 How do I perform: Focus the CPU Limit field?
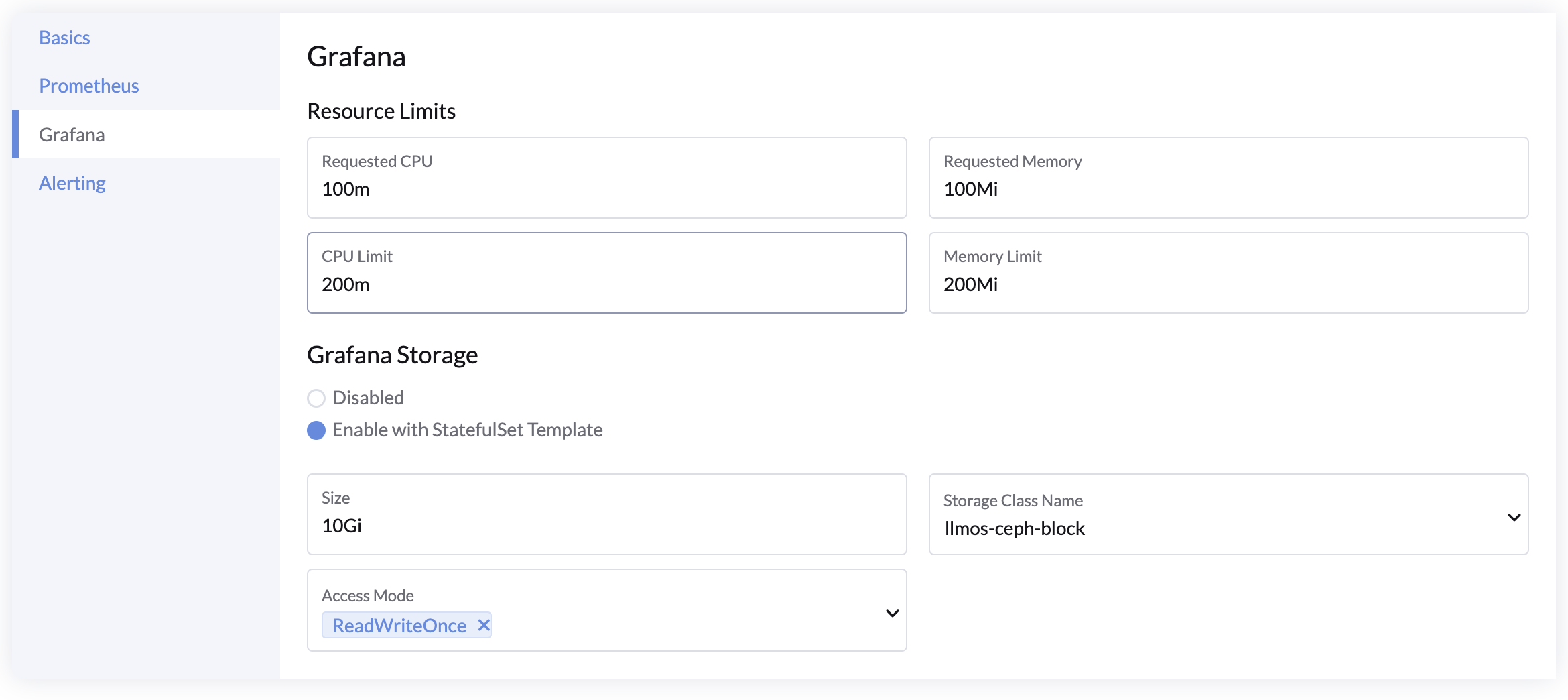tap(606, 273)
